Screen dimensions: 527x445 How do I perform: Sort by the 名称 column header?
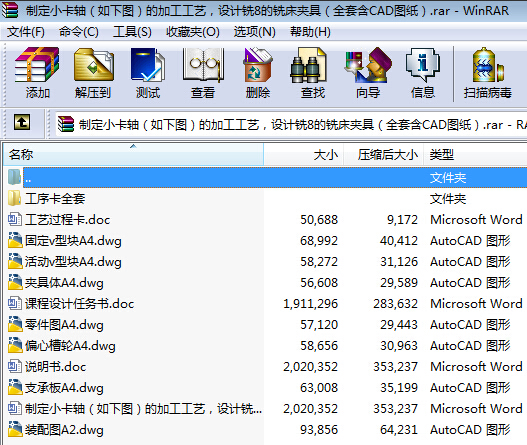click(133, 155)
